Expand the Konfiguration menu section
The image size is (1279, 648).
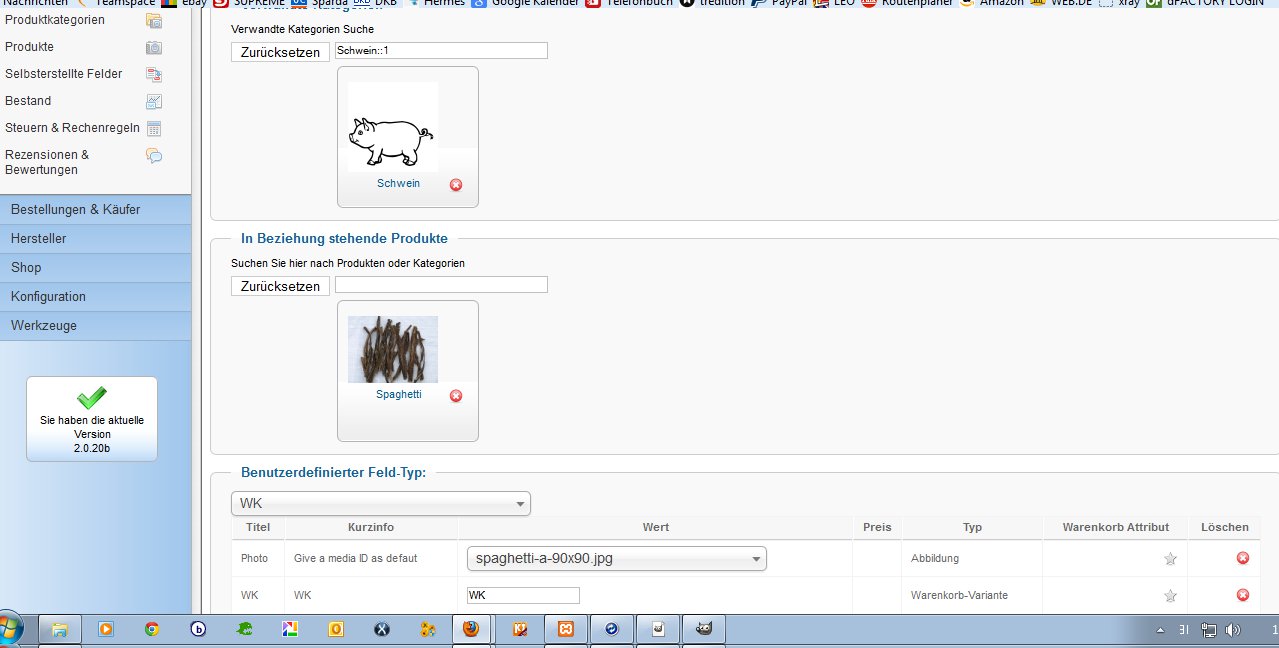click(95, 297)
